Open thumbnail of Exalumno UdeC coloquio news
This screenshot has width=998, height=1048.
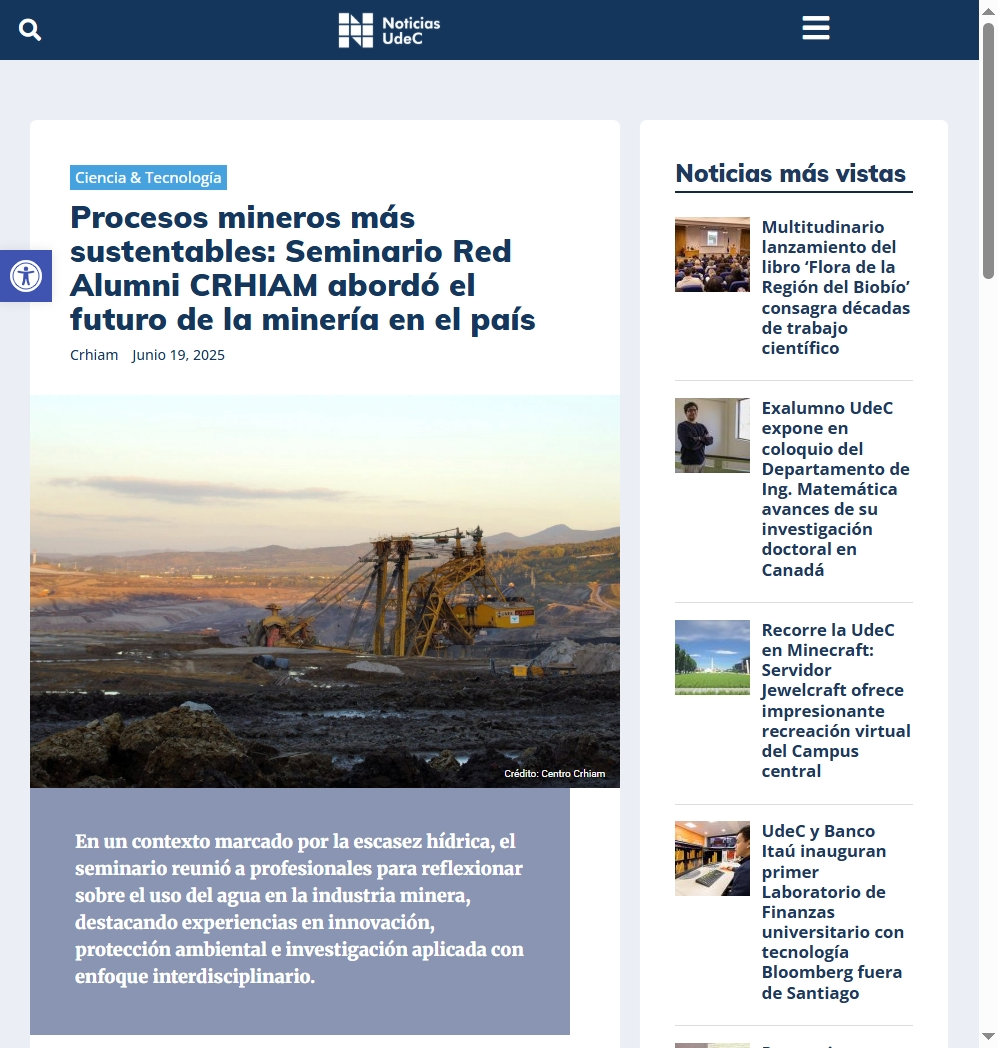pos(713,436)
